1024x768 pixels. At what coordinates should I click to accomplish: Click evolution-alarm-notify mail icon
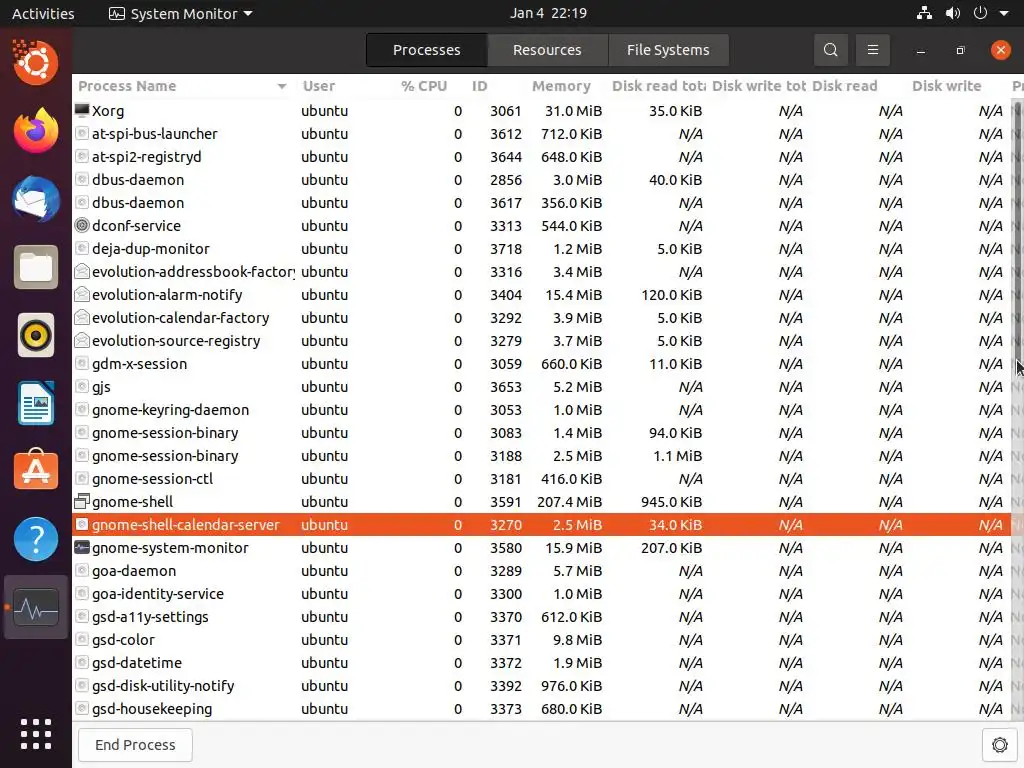82,295
